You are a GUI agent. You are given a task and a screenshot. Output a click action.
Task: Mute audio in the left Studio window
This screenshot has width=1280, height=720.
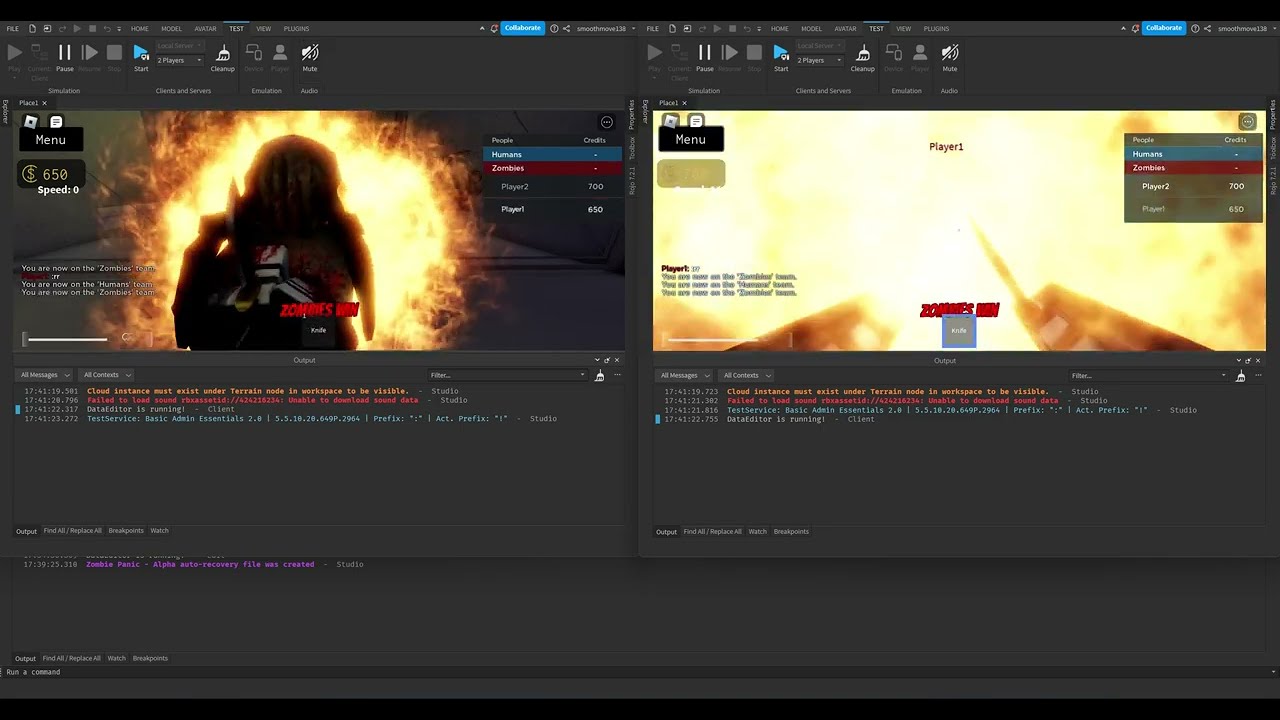(310, 55)
